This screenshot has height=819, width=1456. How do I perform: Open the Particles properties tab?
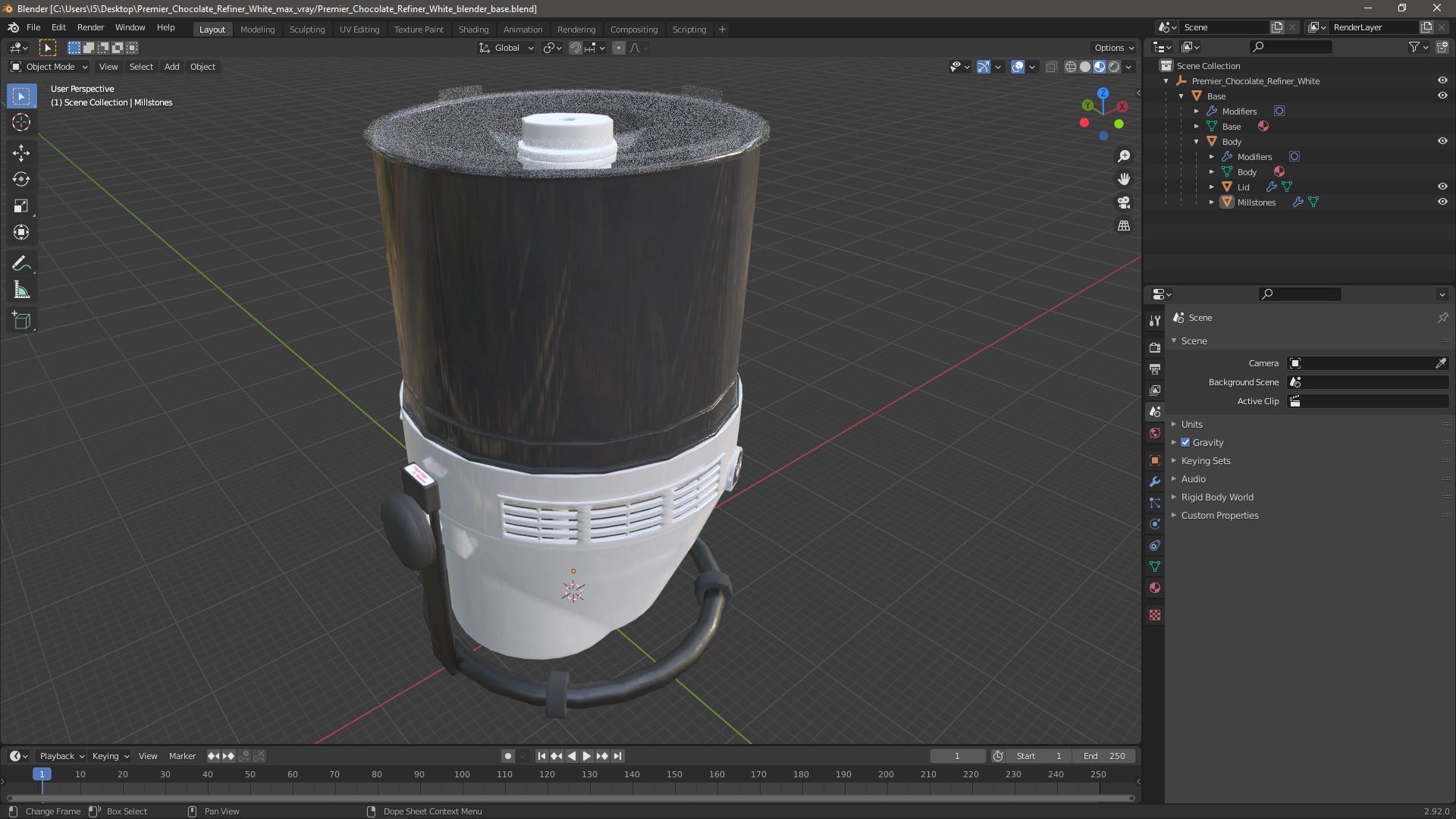coord(1155,503)
